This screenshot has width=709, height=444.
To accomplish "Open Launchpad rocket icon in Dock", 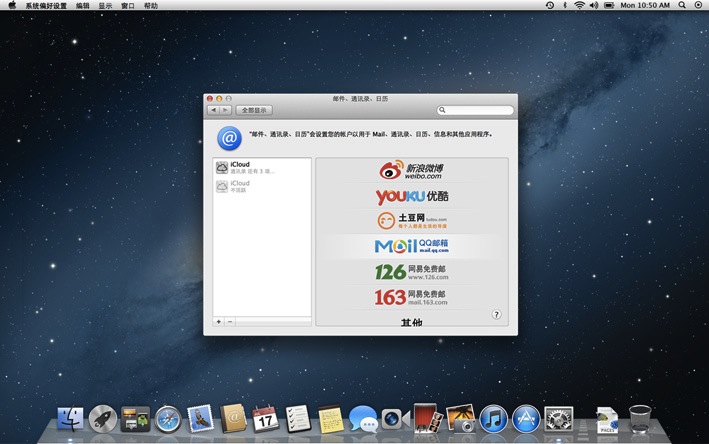I will pyautogui.click(x=103, y=419).
